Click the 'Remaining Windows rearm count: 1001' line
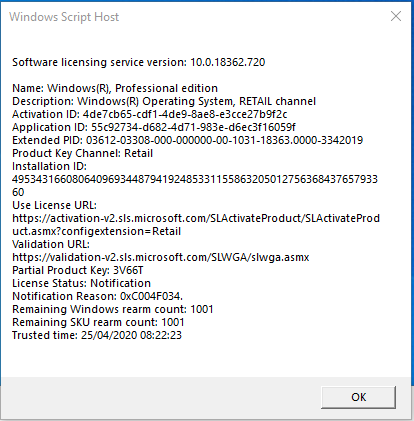 (113, 309)
